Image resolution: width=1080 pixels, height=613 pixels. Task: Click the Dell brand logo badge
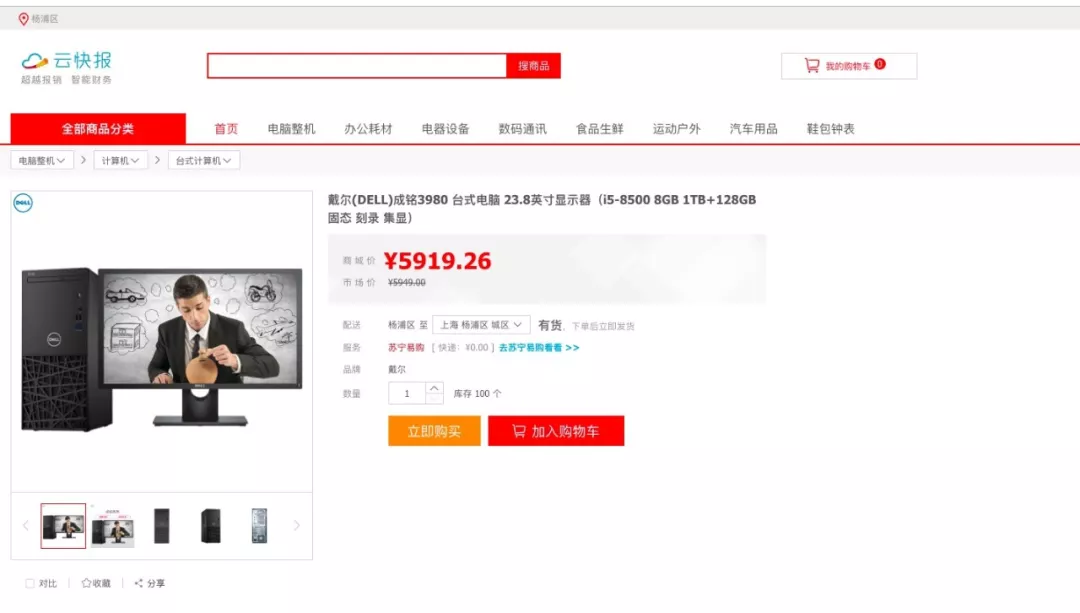click(23, 203)
